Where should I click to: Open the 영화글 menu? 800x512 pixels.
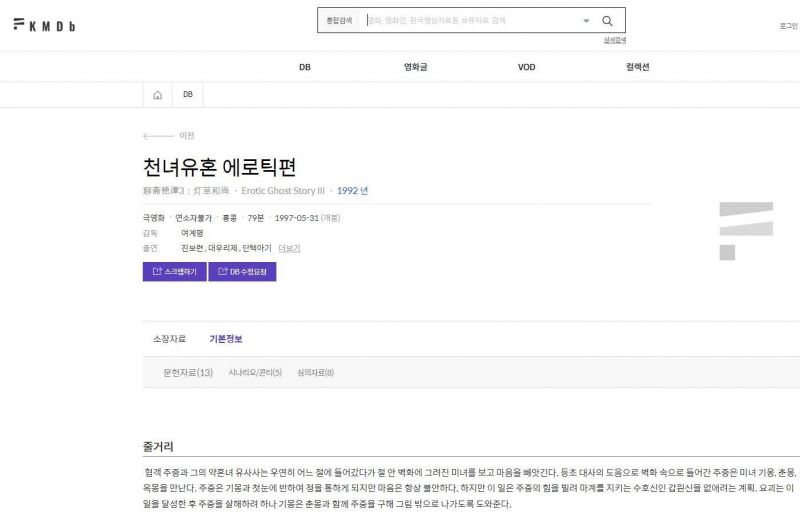click(415, 67)
